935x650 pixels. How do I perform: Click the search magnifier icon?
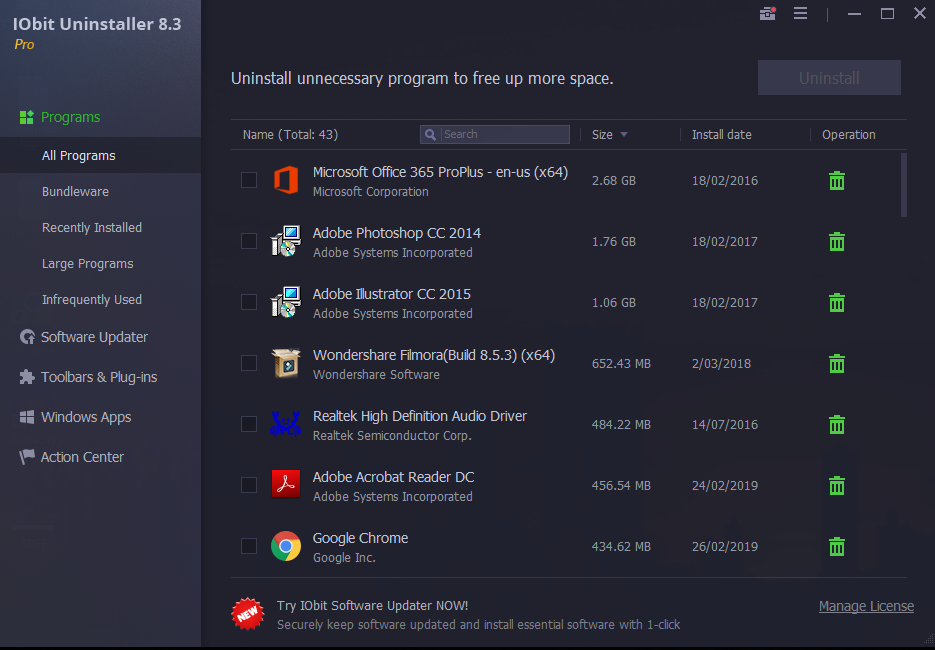pos(430,135)
